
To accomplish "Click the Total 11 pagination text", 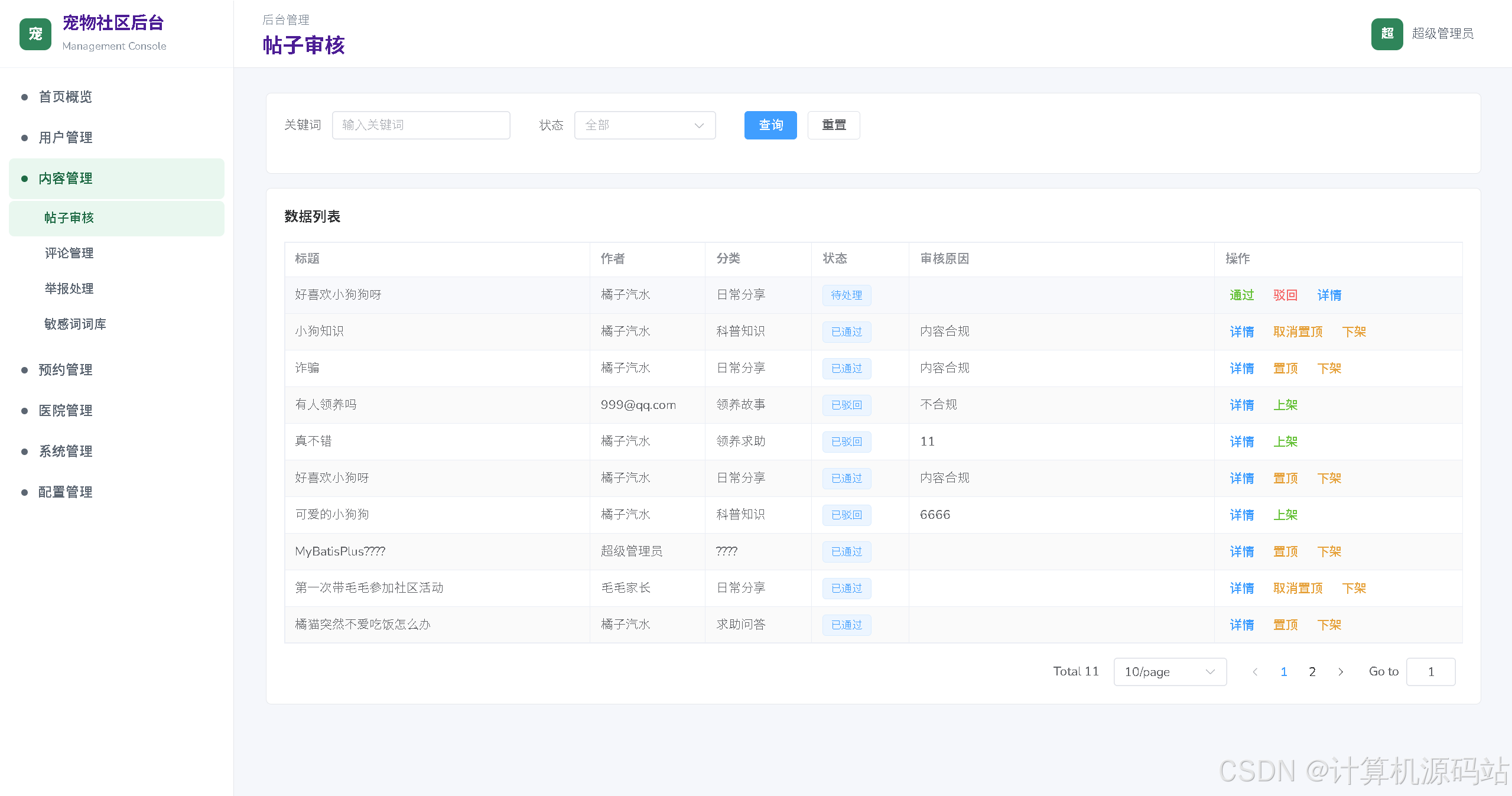I will point(1076,672).
